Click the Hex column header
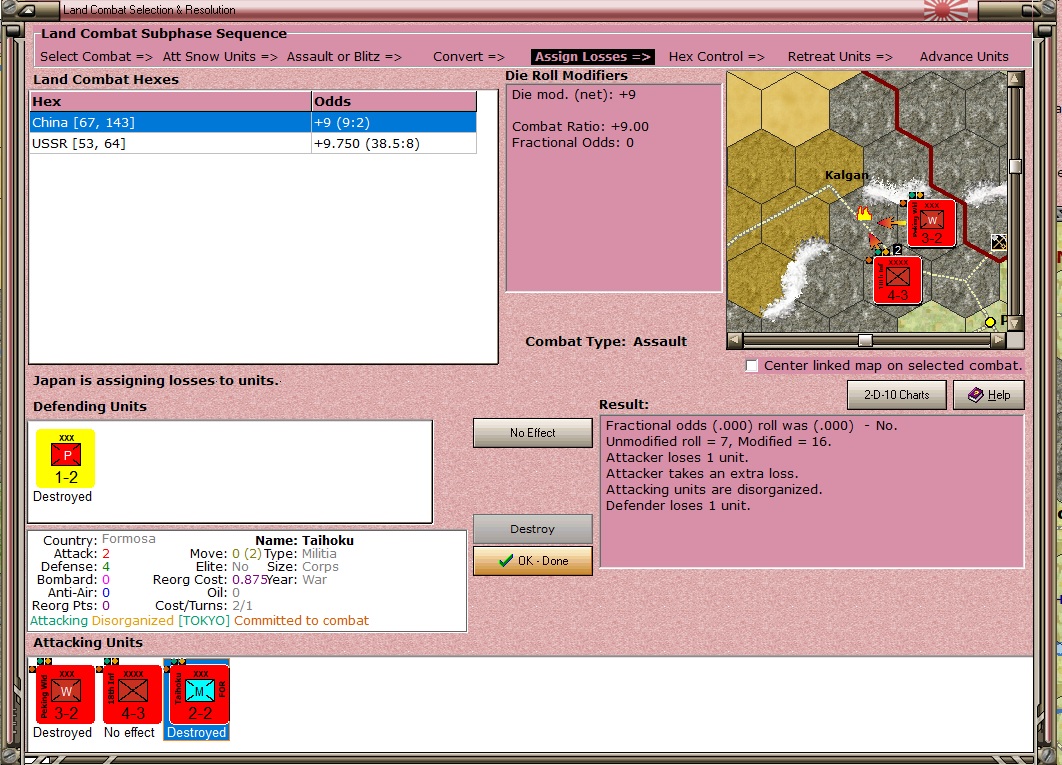 click(x=170, y=102)
